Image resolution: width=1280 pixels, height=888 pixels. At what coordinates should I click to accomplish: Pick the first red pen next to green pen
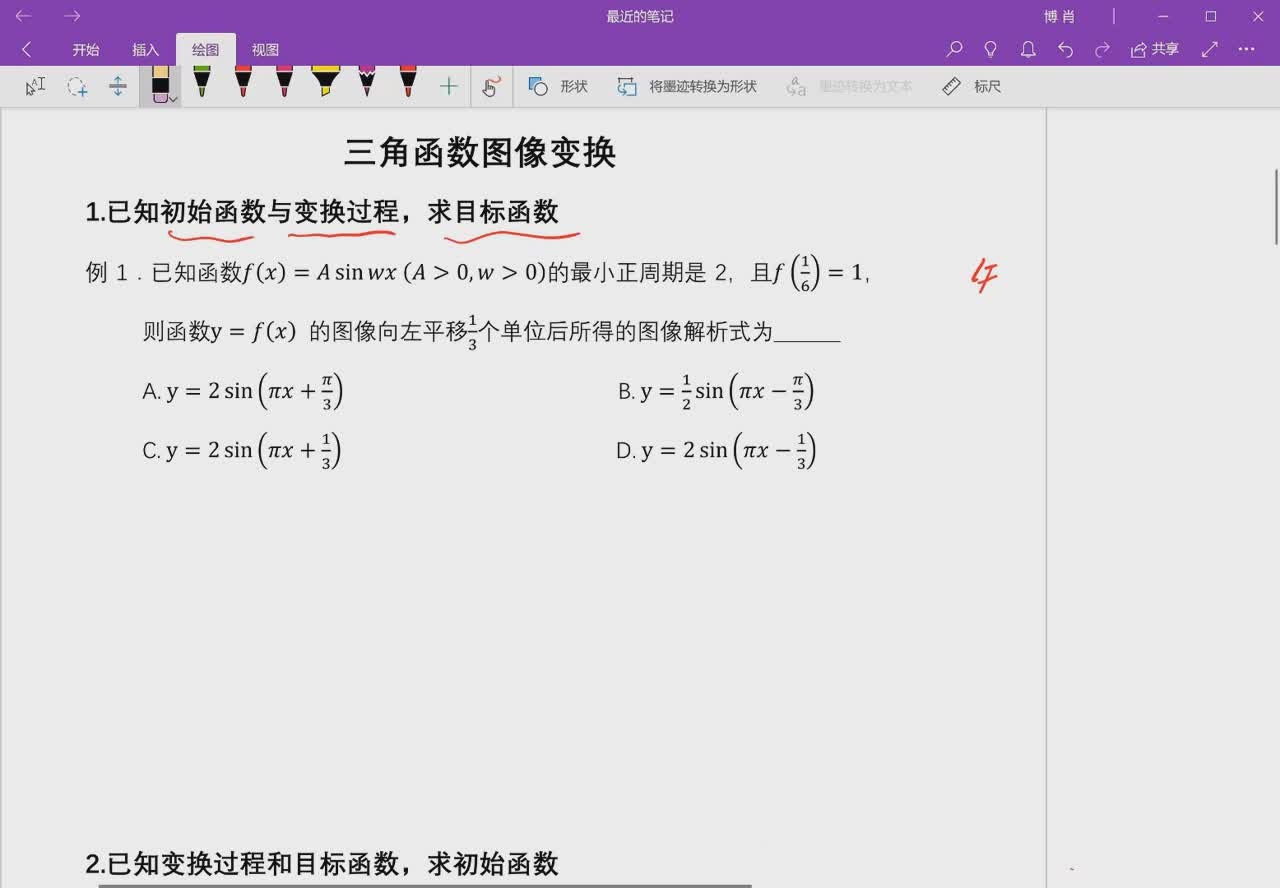click(x=243, y=82)
